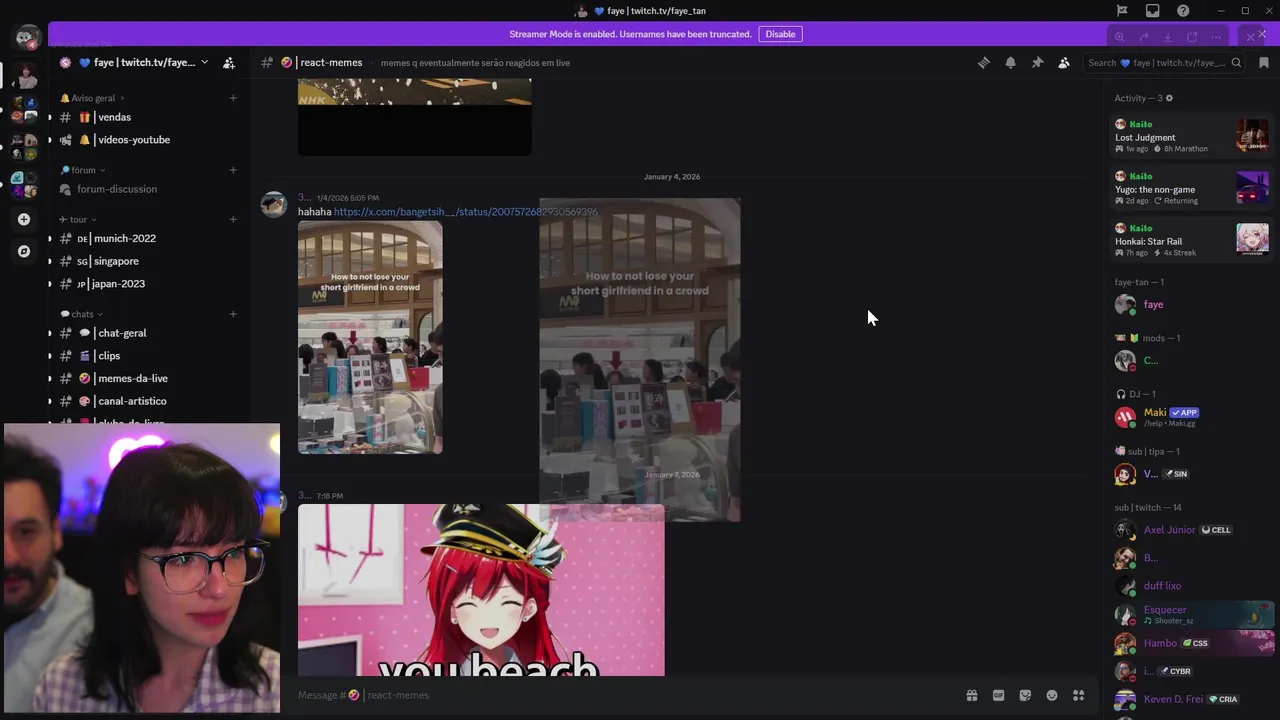Open the anime 'you beach' image

tap(481, 590)
